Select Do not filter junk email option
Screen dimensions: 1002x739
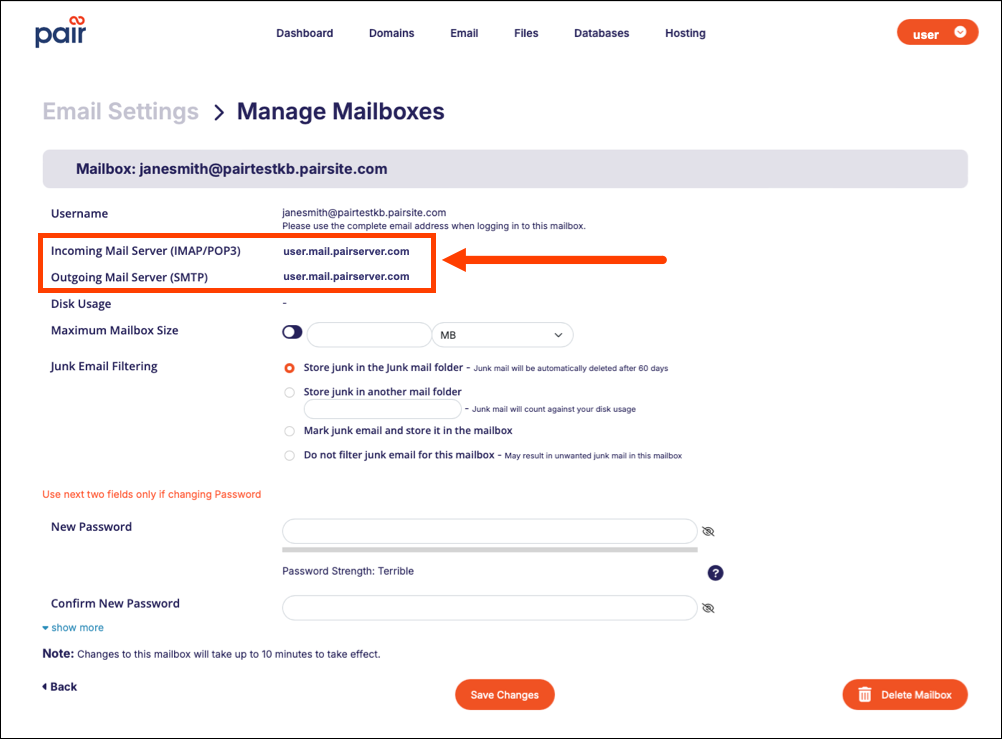[290, 455]
